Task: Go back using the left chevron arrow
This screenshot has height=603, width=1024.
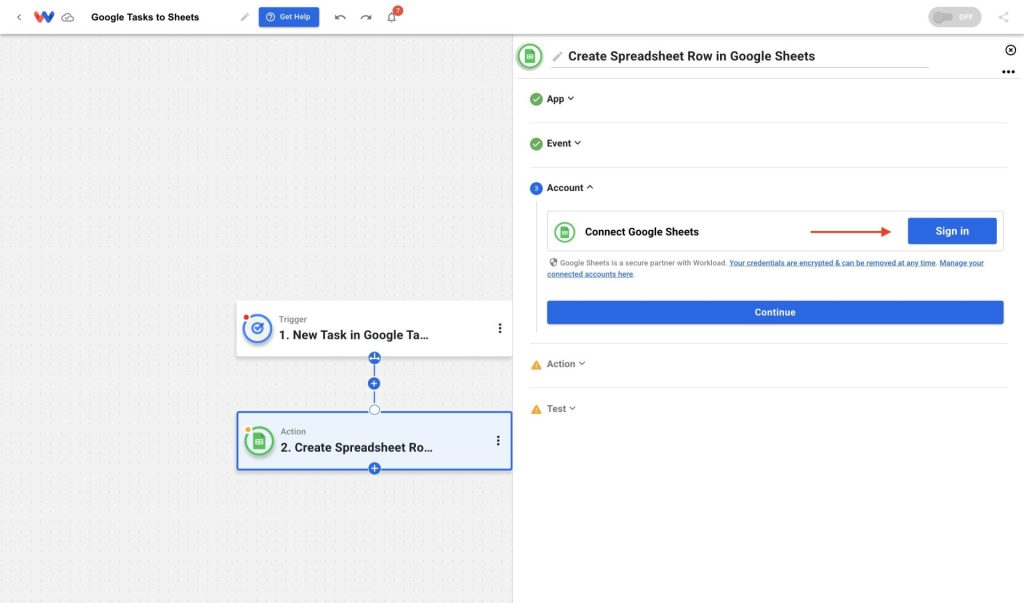Action: tap(19, 17)
